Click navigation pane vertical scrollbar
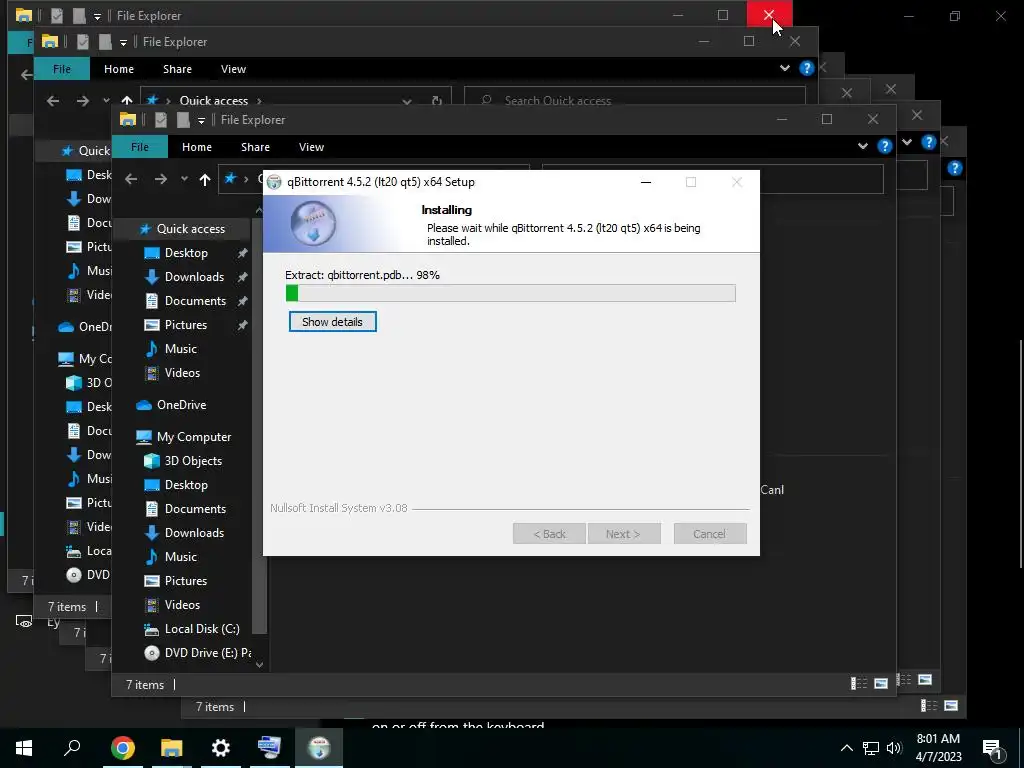The image size is (1024, 768). pos(259,424)
